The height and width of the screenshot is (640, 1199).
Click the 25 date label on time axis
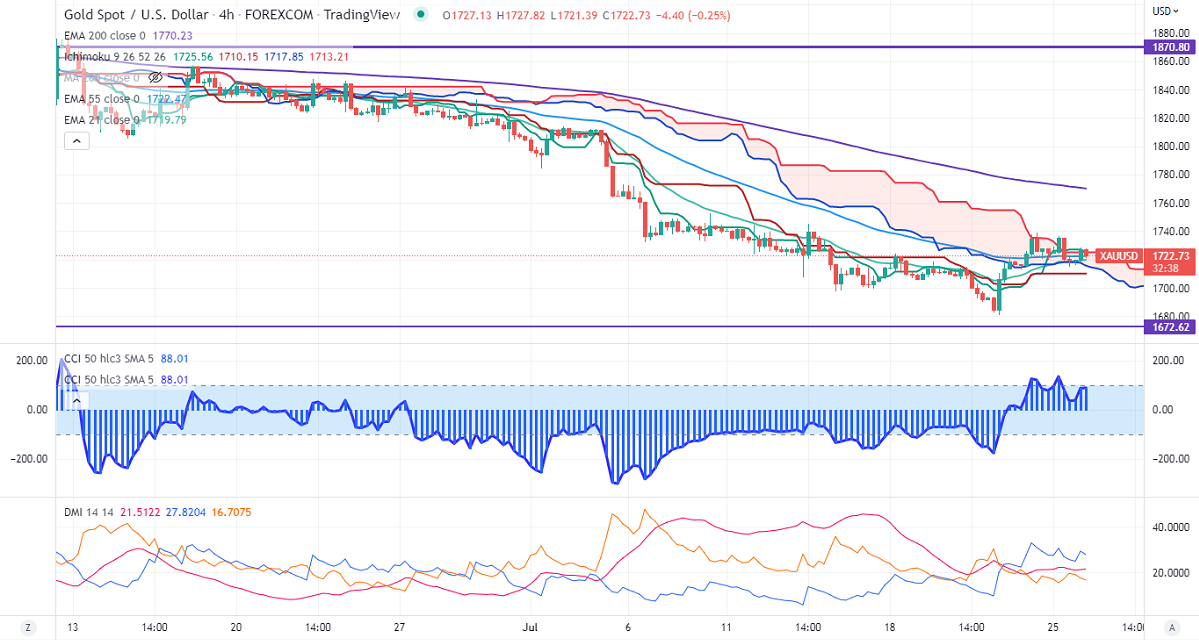[x=1053, y=627]
